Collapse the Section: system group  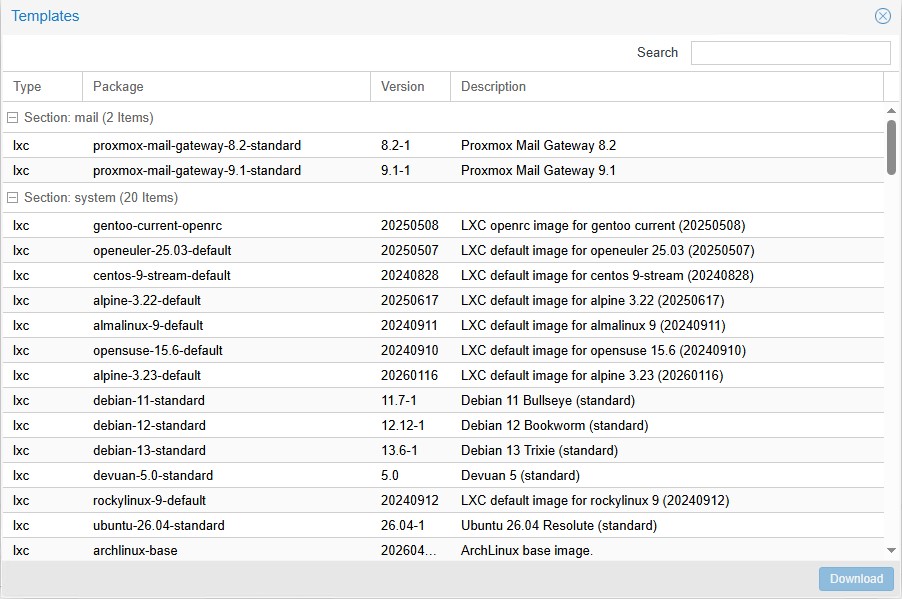(x=12, y=198)
